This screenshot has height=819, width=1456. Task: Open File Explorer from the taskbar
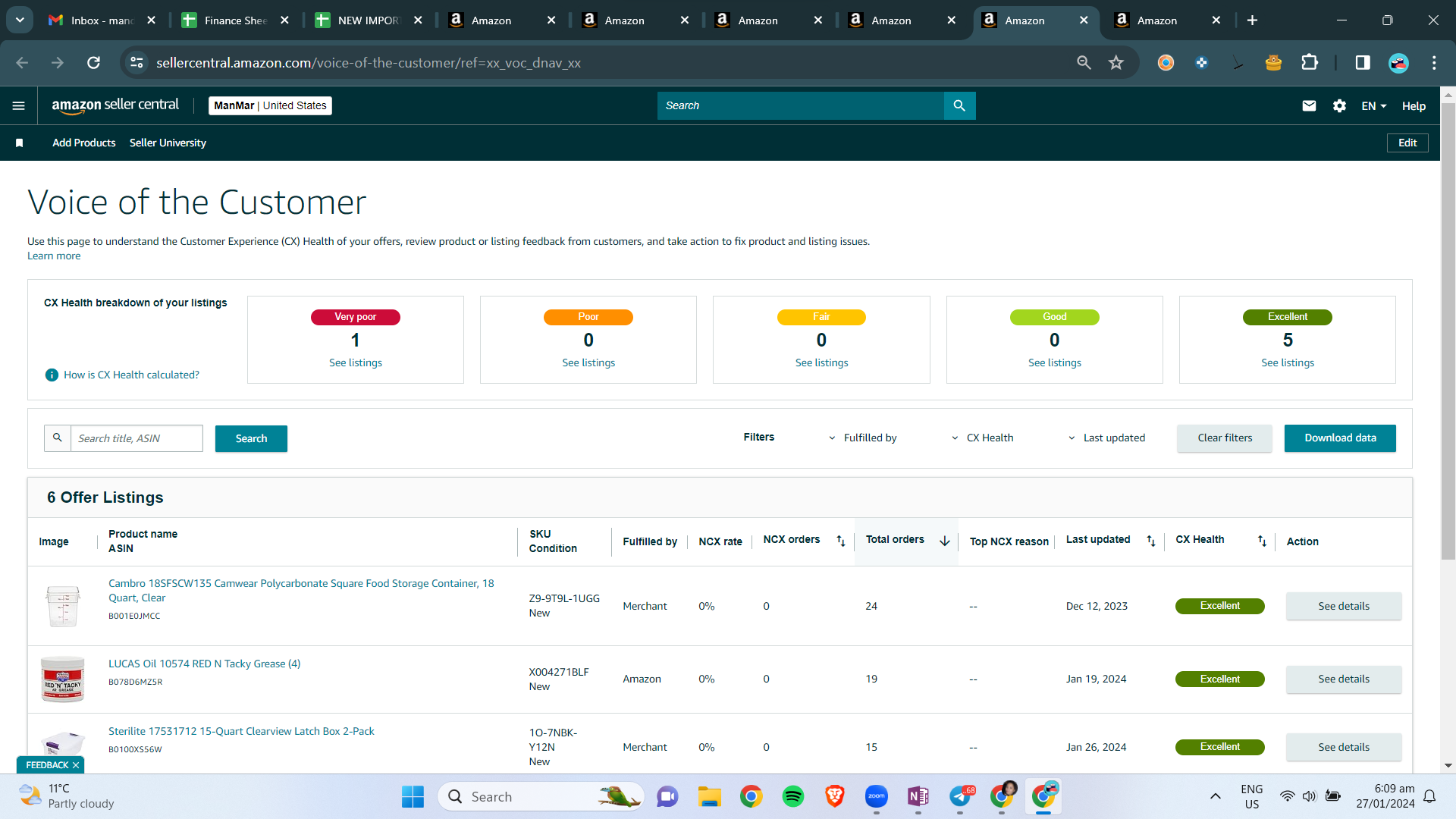[x=709, y=796]
